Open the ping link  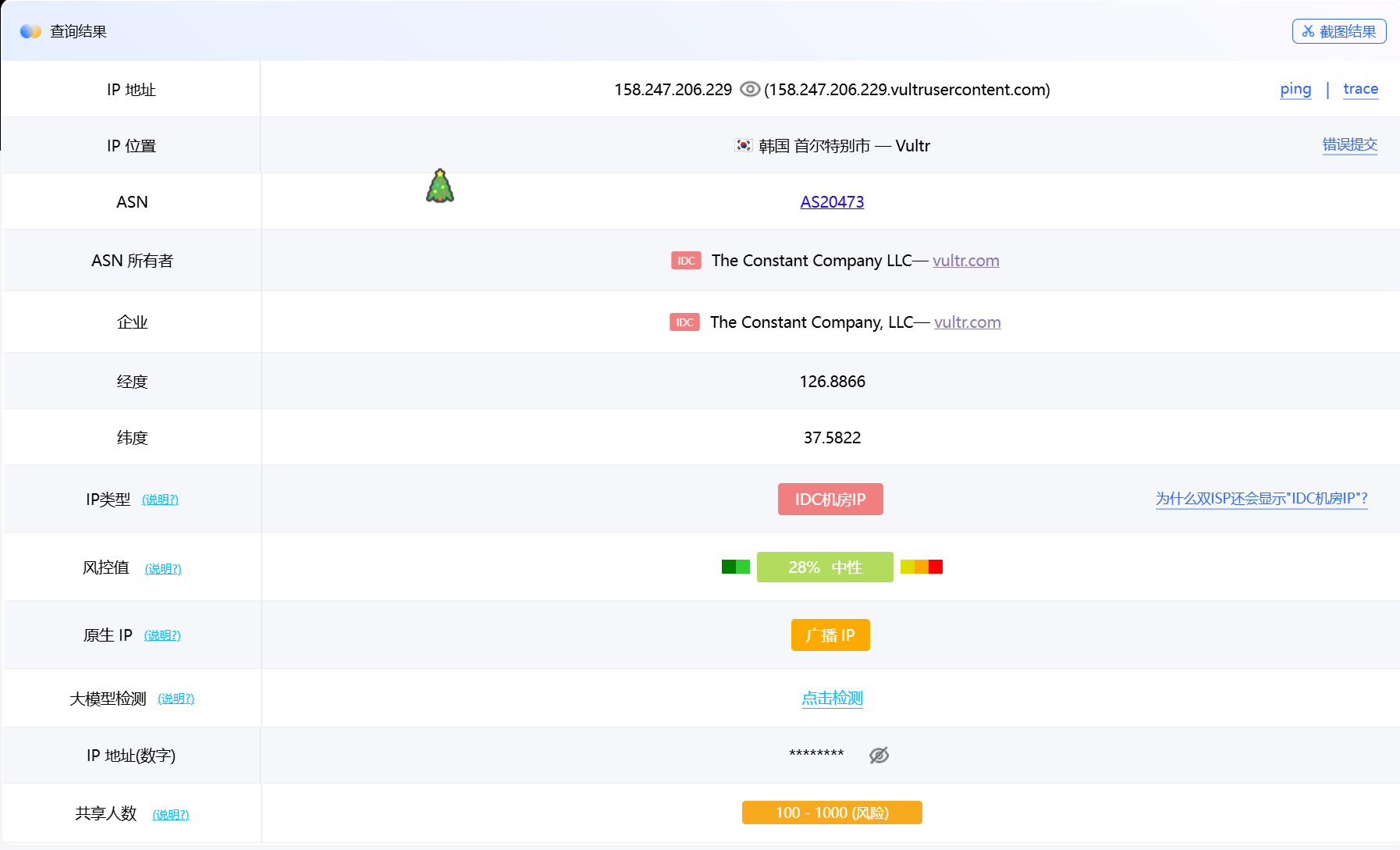[1295, 89]
